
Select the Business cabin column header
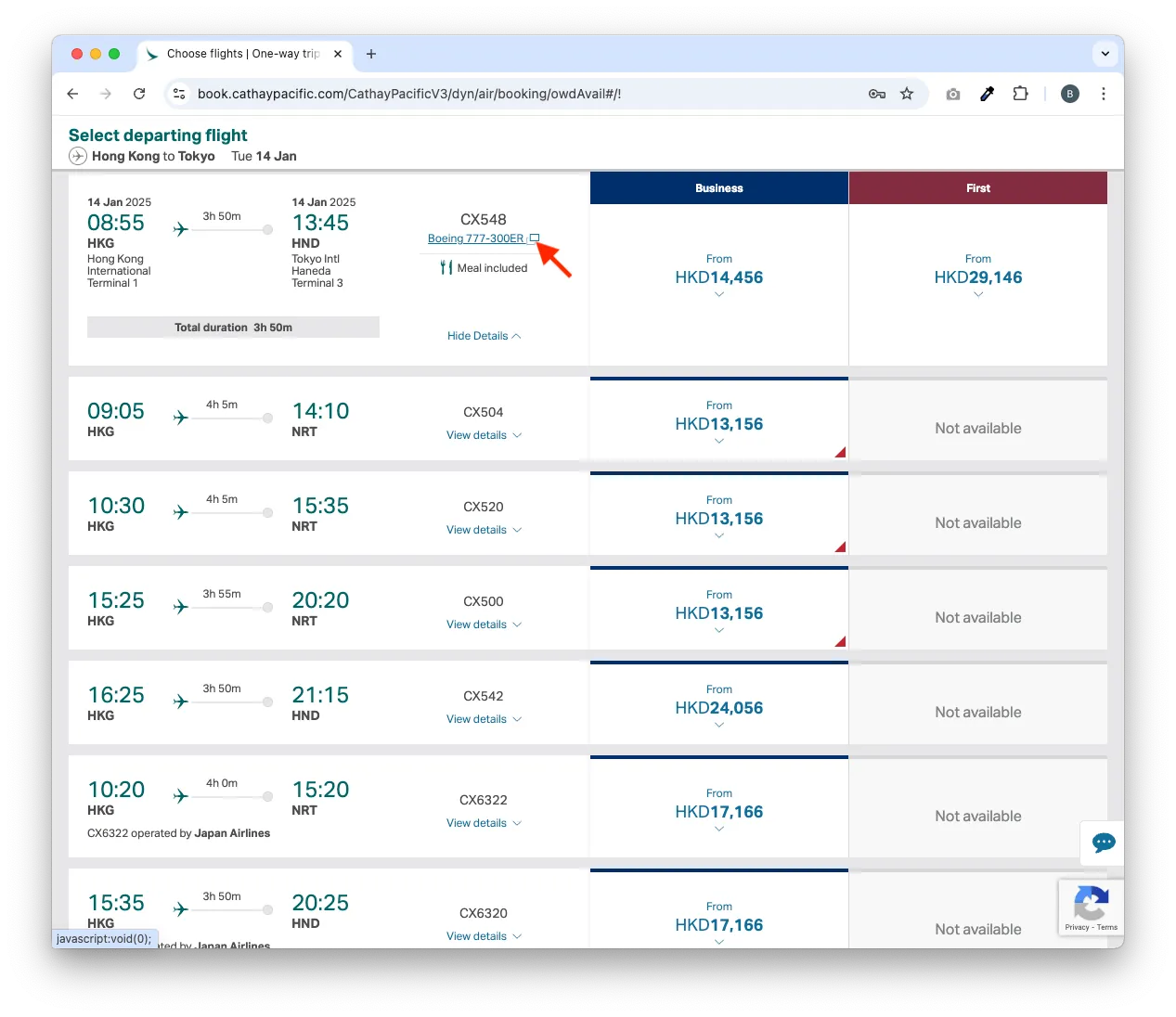point(718,188)
